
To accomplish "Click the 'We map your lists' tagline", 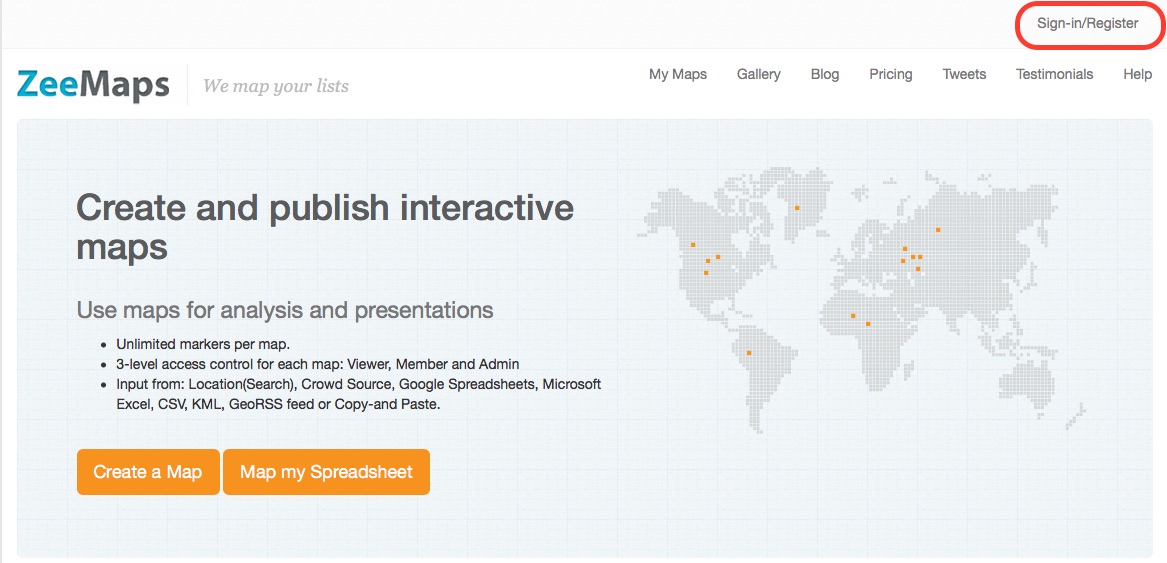I will 276,86.
